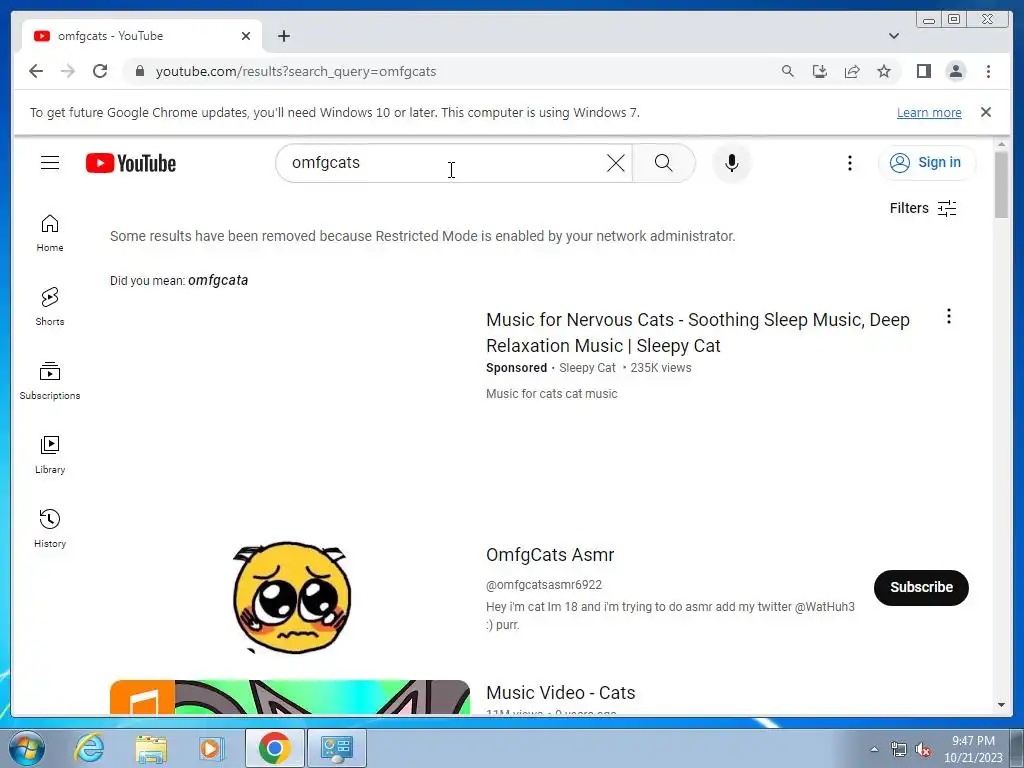This screenshot has height=768, width=1024.
Task: Click the Sign in button
Action: coord(927,163)
